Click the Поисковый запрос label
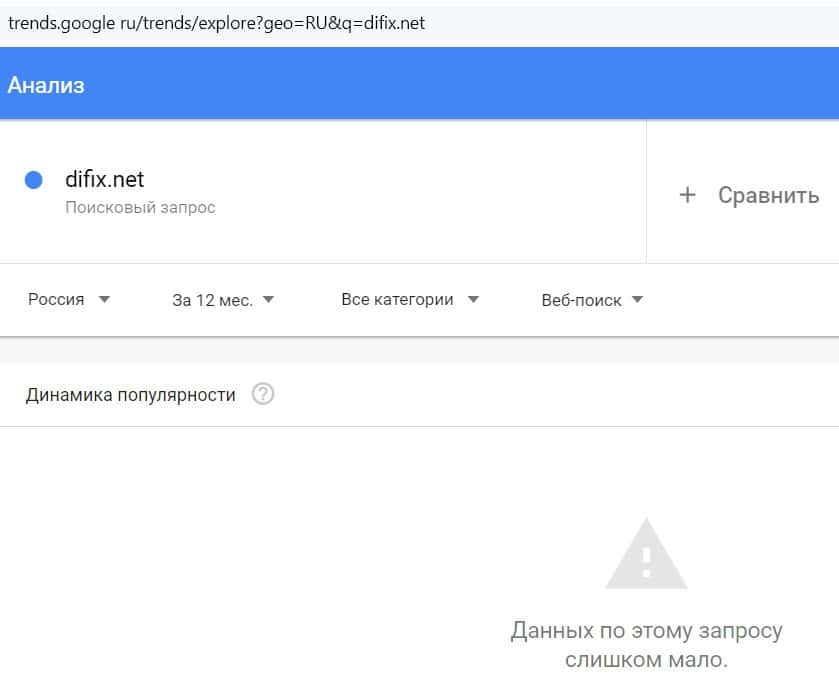Viewport: 839px width, 682px height. click(x=140, y=208)
